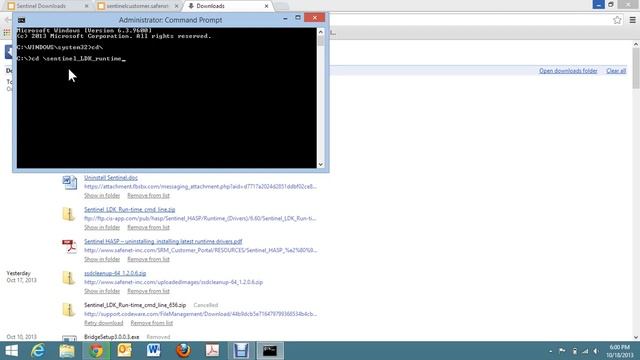Click the battery icon in the system tray

tap(574, 351)
